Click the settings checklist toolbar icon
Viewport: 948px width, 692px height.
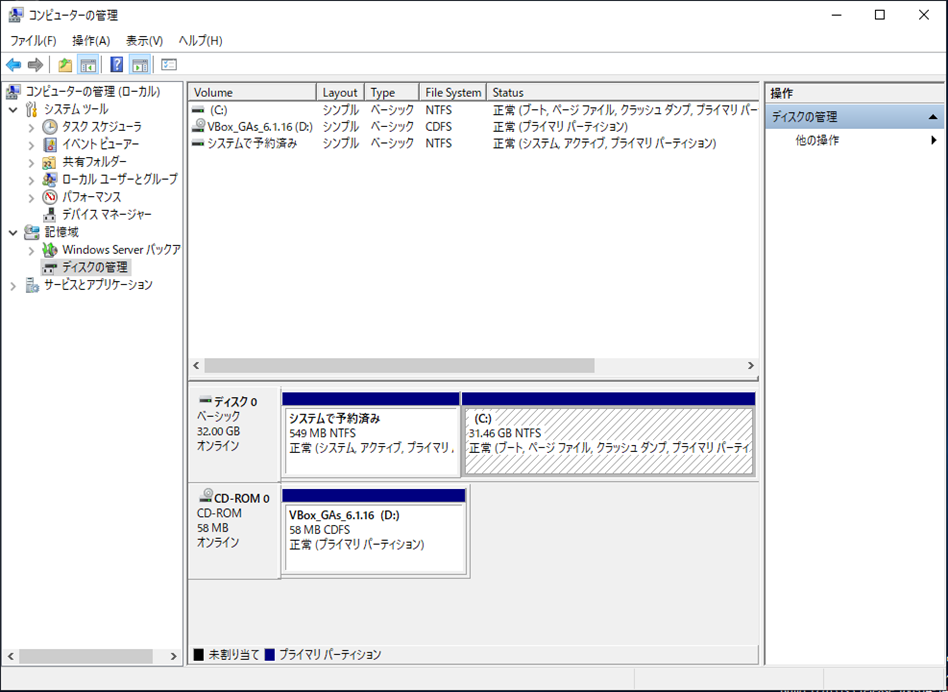point(168,65)
